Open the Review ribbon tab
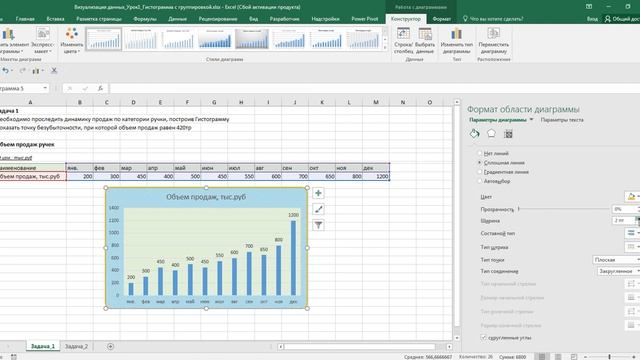 tap(218, 19)
